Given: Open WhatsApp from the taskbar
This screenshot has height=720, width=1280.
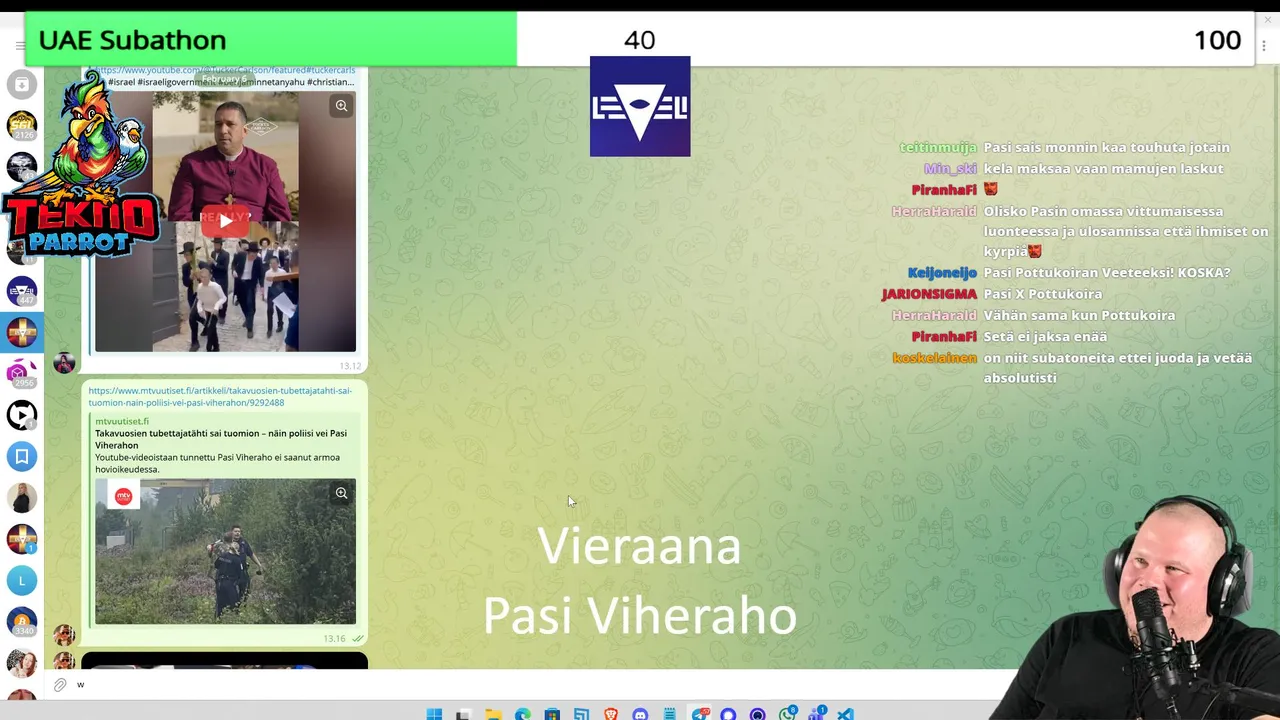Looking at the screenshot, I should tap(788, 713).
